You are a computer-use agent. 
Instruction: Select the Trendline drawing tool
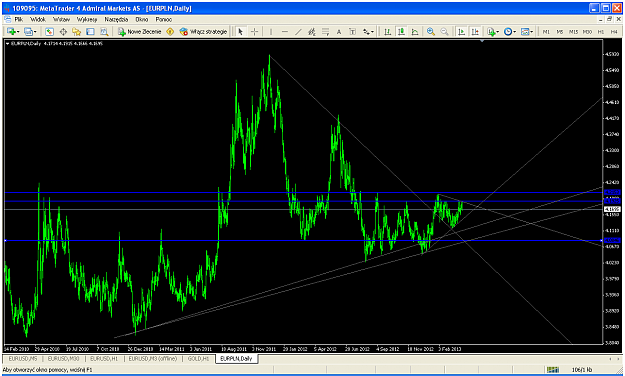click(298, 31)
